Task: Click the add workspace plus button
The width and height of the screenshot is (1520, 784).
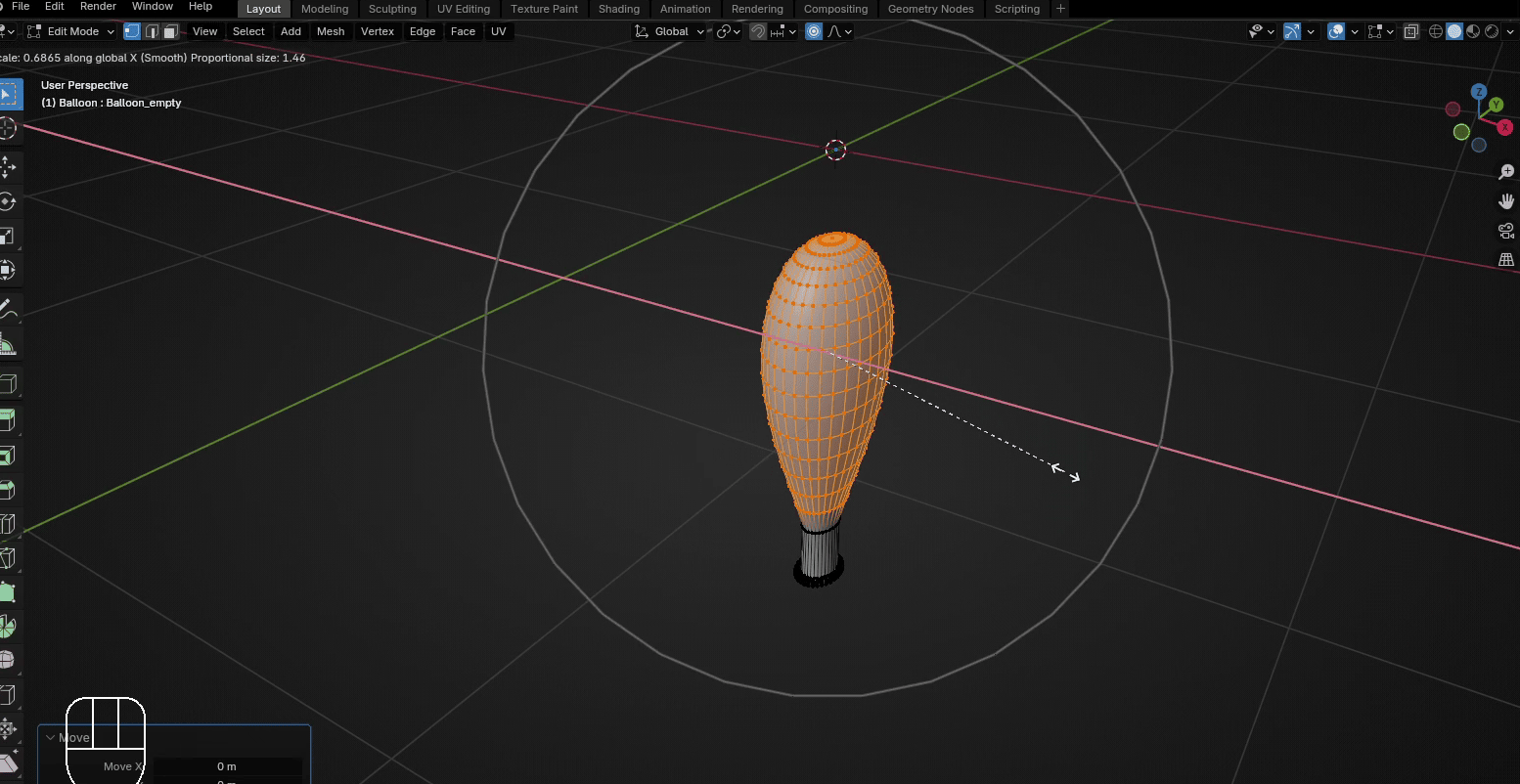Action: pyautogui.click(x=1061, y=9)
